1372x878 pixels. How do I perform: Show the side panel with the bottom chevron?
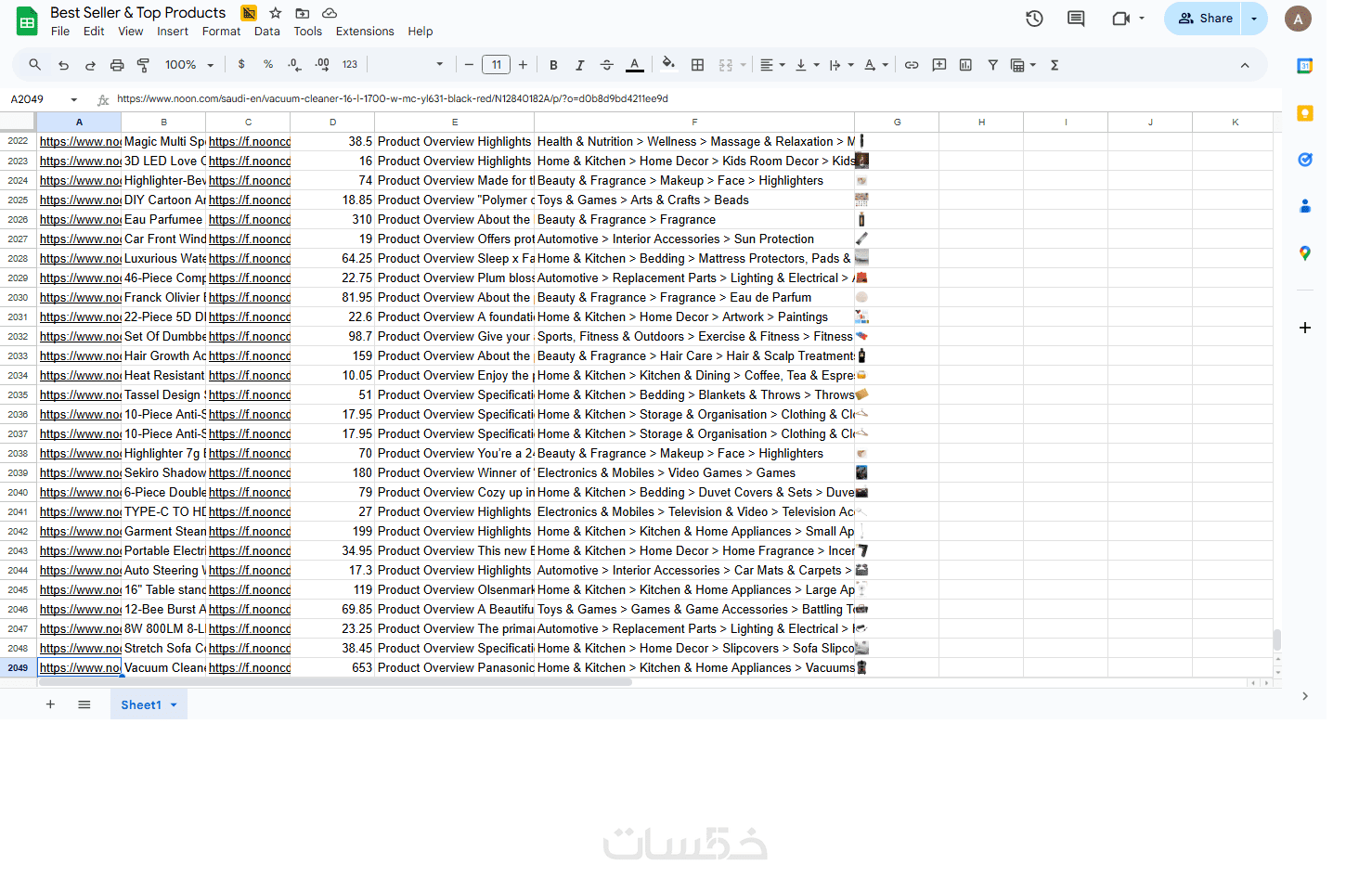[x=1305, y=696]
